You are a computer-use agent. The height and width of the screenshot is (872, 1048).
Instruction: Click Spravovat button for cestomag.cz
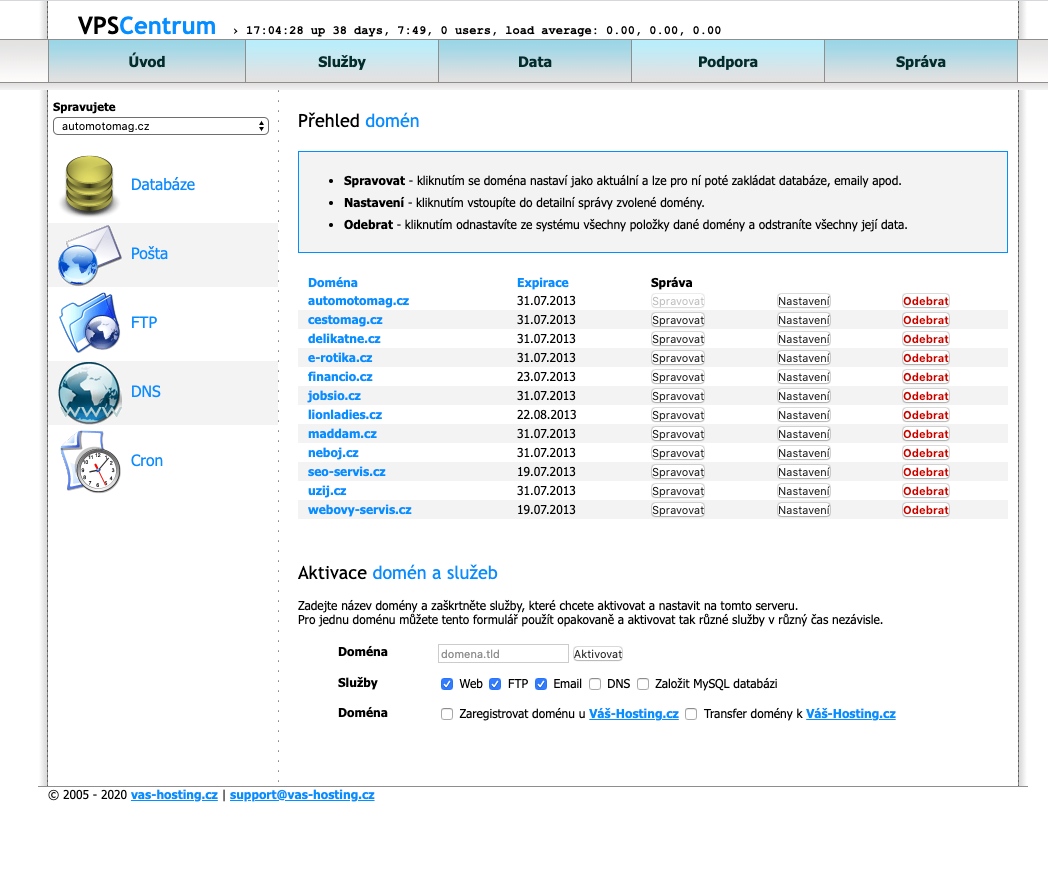click(x=677, y=320)
